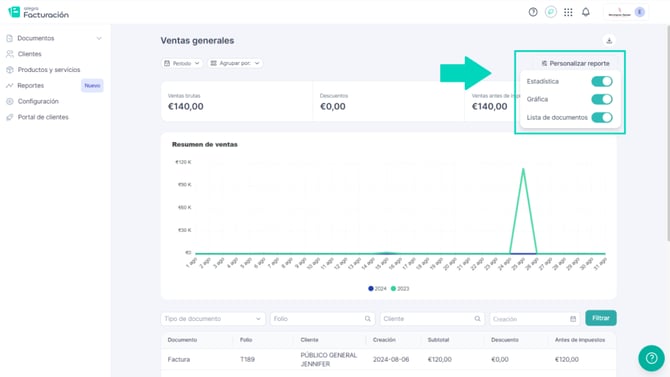Viewport: 670px width, 377px height.
Task: Expand the Agrupar por dropdown
Action: [235, 63]
